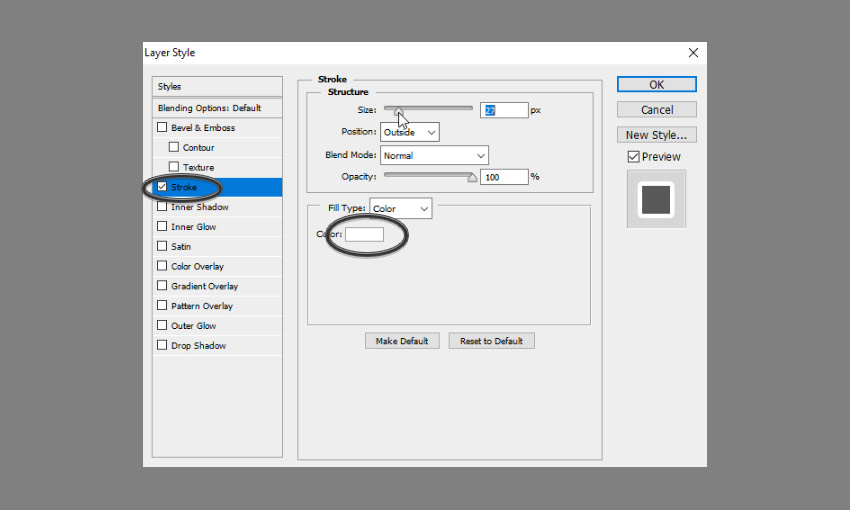Open the stroke Color swatch picker
Screen dimensions: 850x510
[x=364, y=234]
